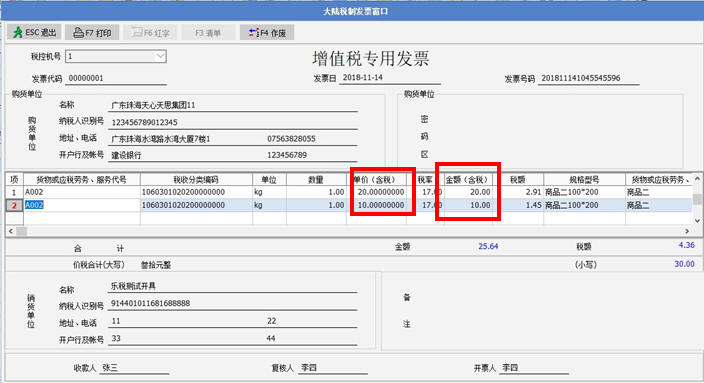Image resolution: width=704 pixels, height=383 pixels.
Task: Click 开票人 field 李四
Action: [534, 368]
